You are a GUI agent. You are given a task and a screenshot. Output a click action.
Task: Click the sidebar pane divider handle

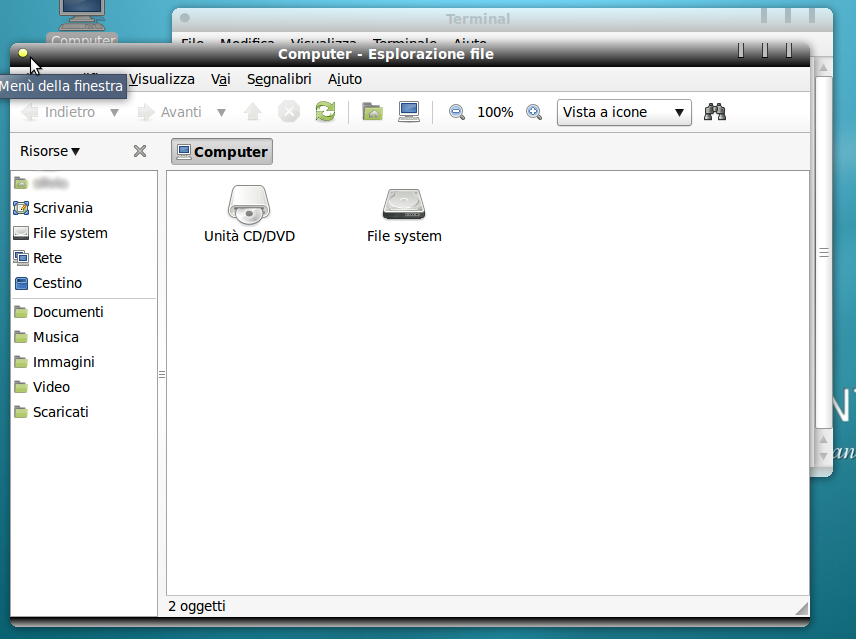click(x=162, y=375)
